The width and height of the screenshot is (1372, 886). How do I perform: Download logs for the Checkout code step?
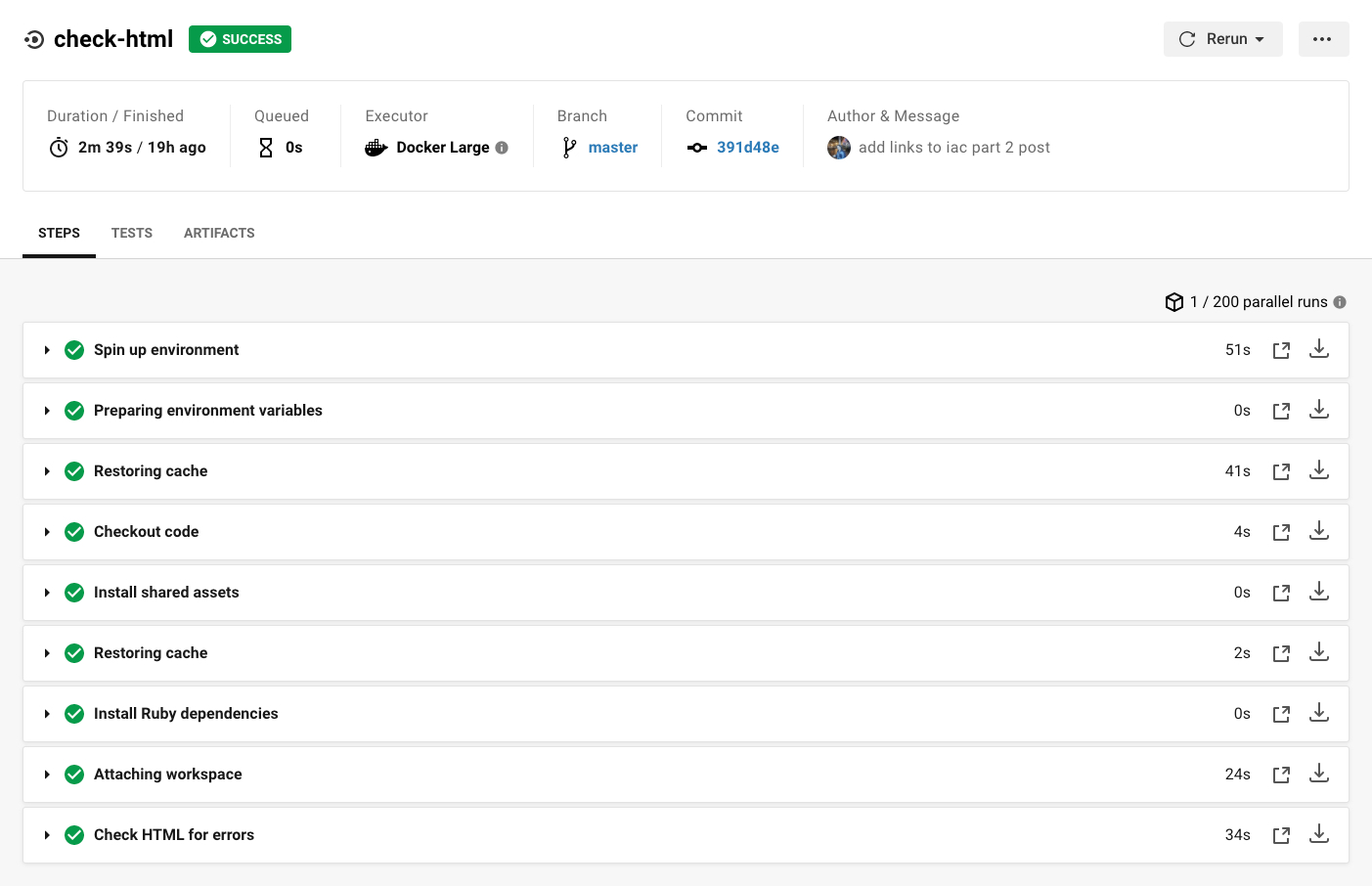coord(1319,531)
